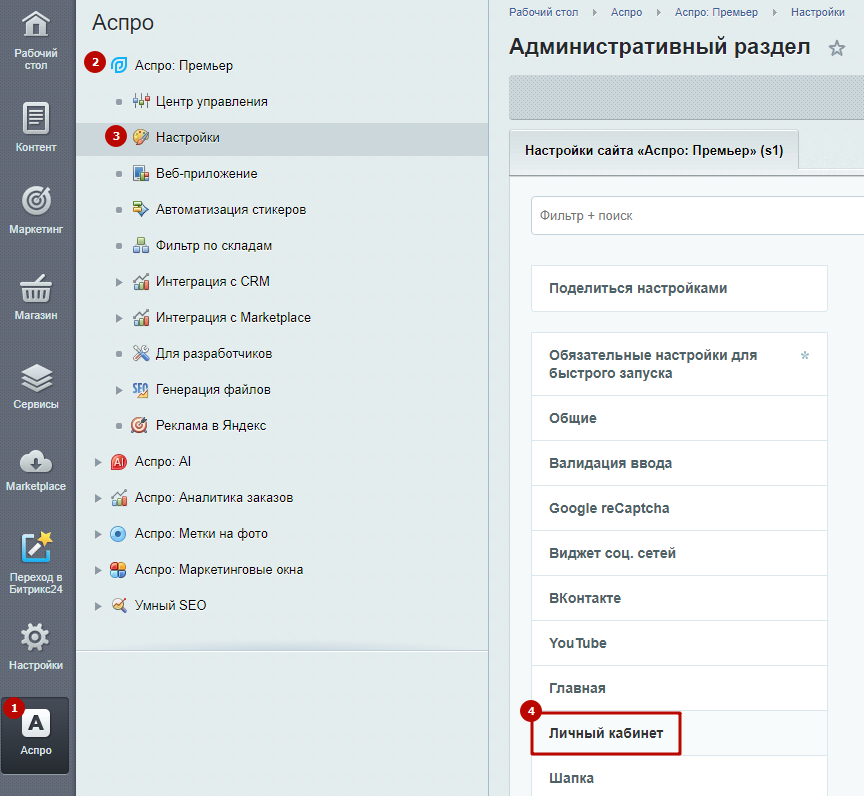Viewport: 864px width, 796px height.
Task: Open Личный кабинет settings section
Action: click(606, 733)
